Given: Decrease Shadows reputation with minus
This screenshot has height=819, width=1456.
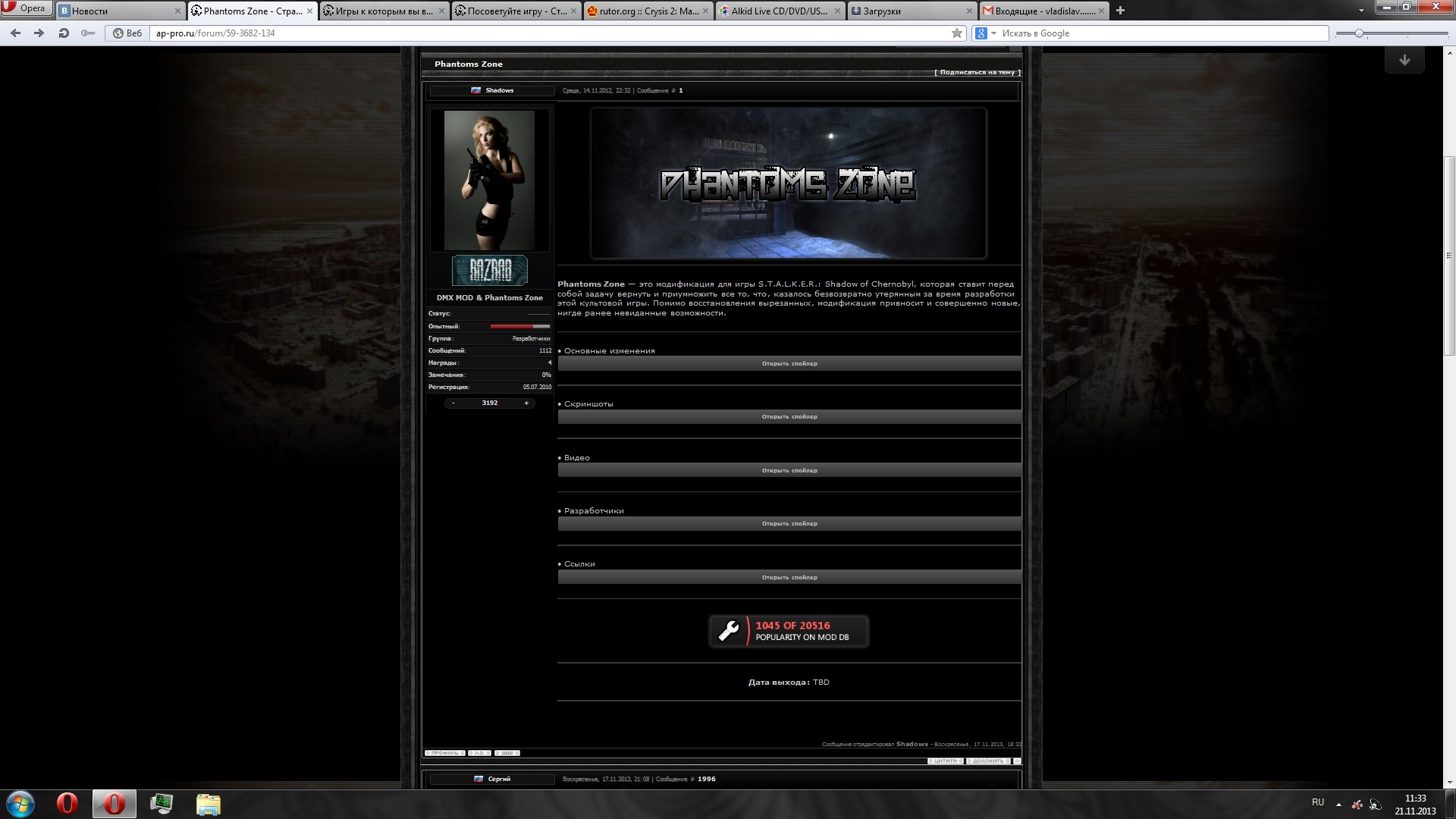Looking at the screenshot, I should [453, 403].
